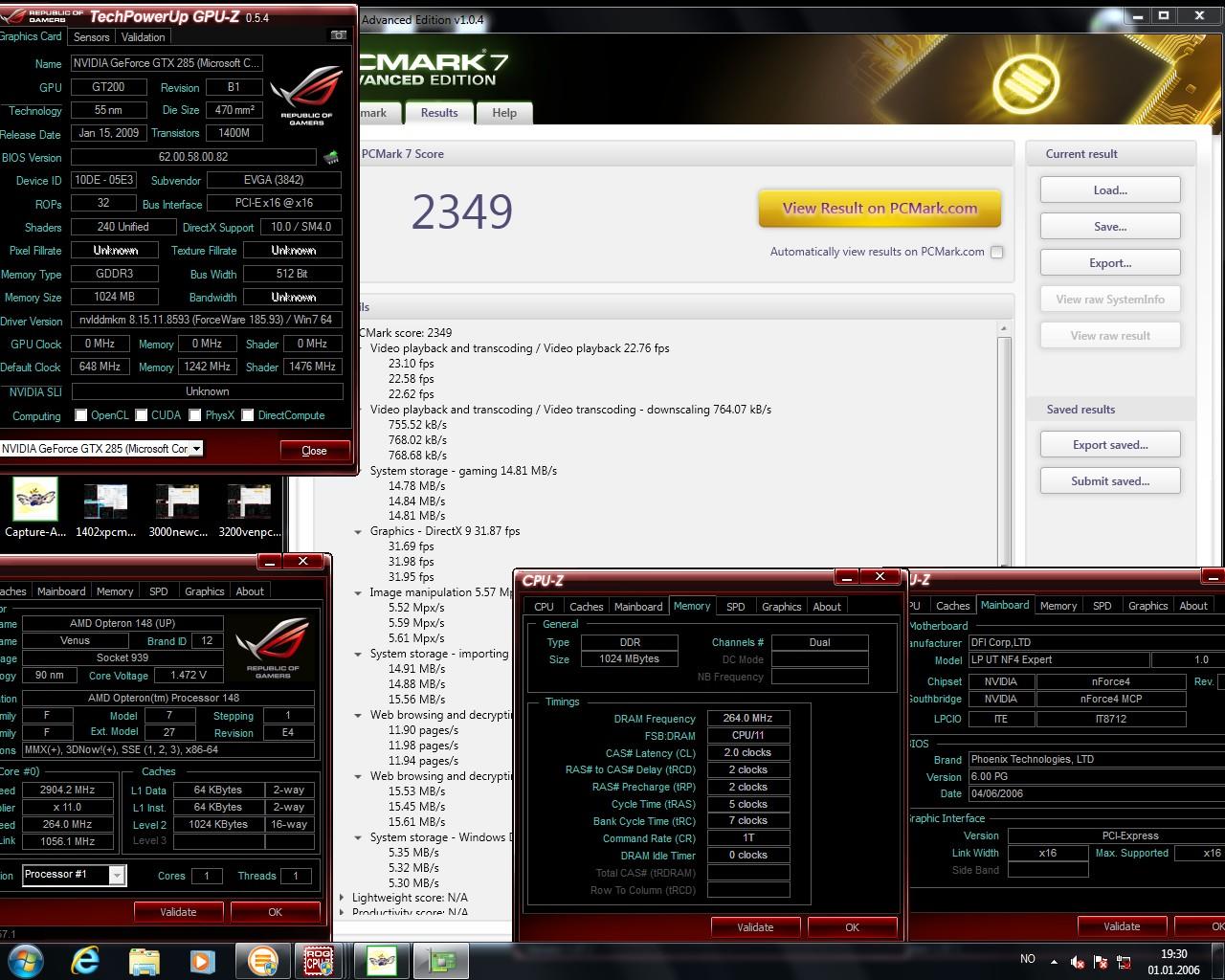This screenshot has width=1225, height=980.
Task: Collapse the System storage - Windows result
Action: point(358,837)
